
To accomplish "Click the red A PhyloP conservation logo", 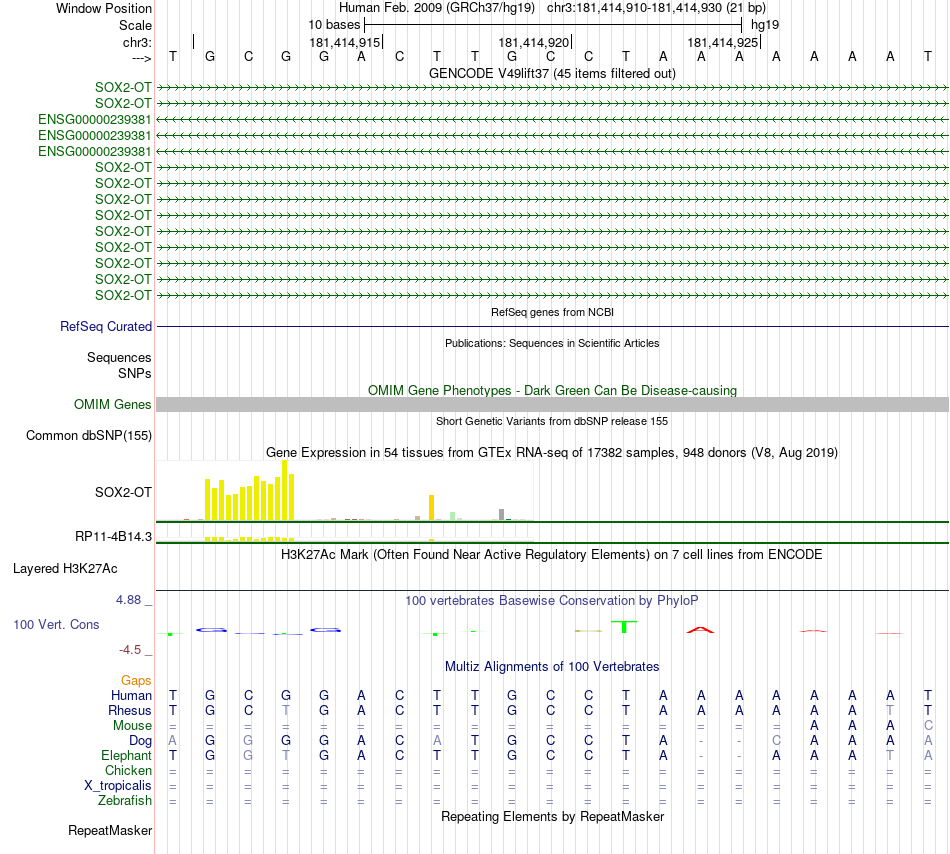I will 700,630.
